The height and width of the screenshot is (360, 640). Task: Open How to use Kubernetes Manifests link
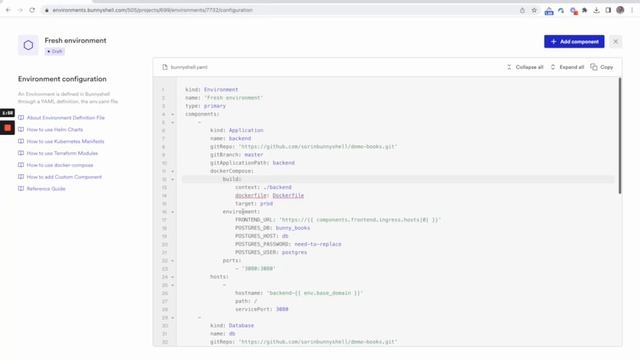65,141
